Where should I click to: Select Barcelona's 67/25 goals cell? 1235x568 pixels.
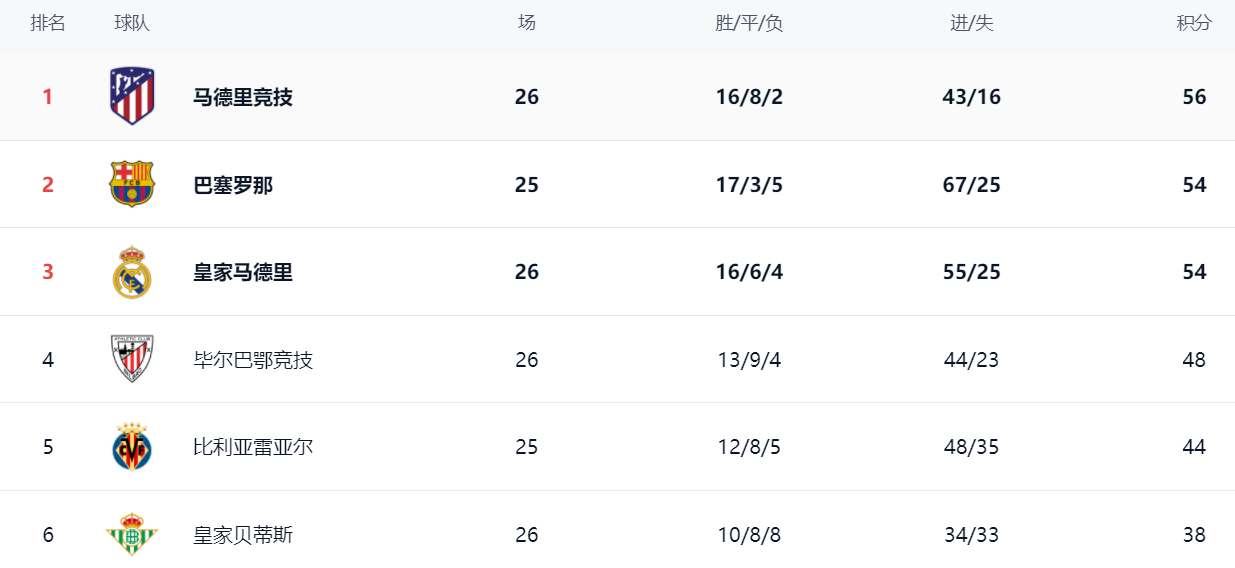(971, 185)
